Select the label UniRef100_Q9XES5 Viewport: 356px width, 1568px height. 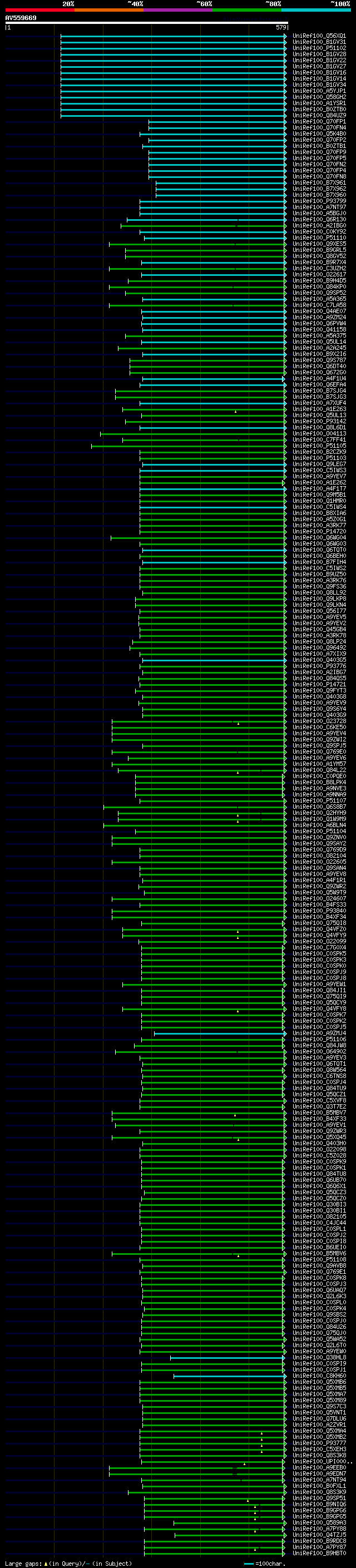319,244
